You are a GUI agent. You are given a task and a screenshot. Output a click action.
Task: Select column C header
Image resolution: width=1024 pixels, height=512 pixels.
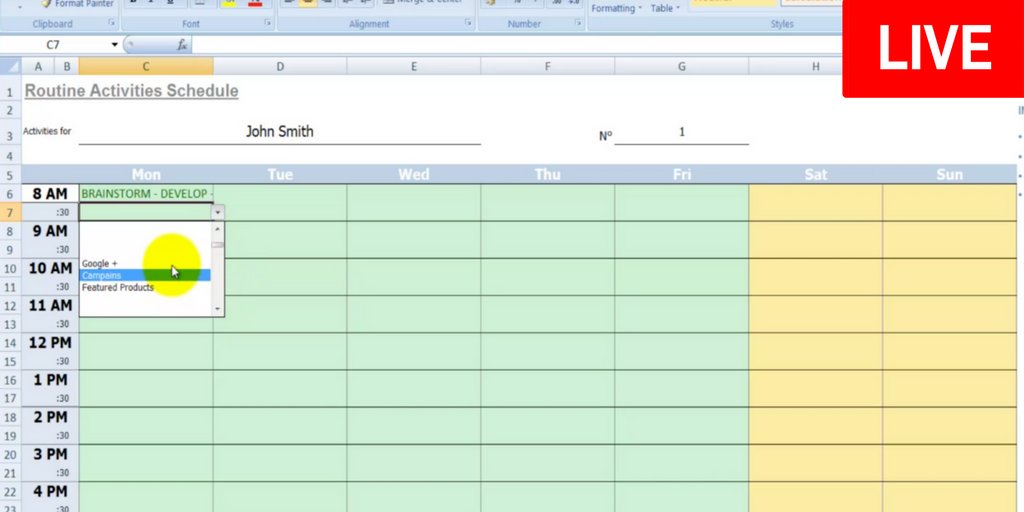[x=146, y=66]
